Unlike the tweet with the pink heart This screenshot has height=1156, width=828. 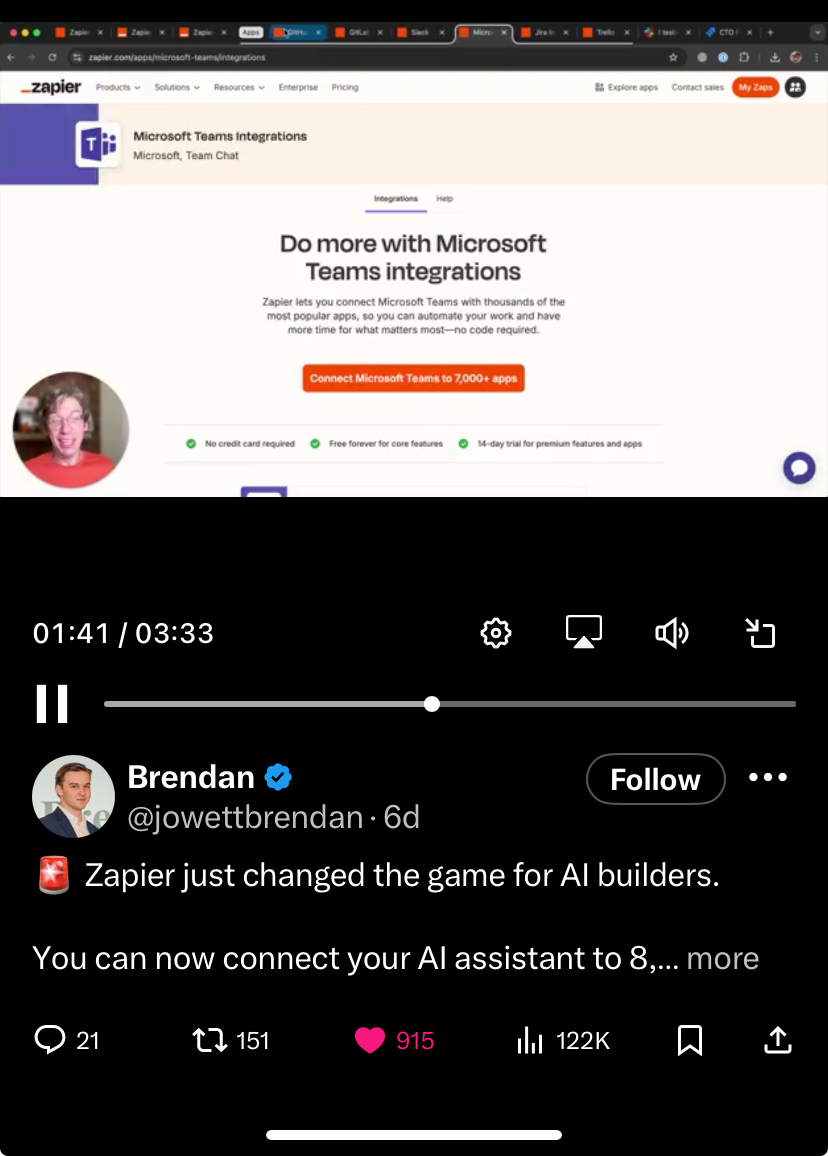click(370, 1040)
